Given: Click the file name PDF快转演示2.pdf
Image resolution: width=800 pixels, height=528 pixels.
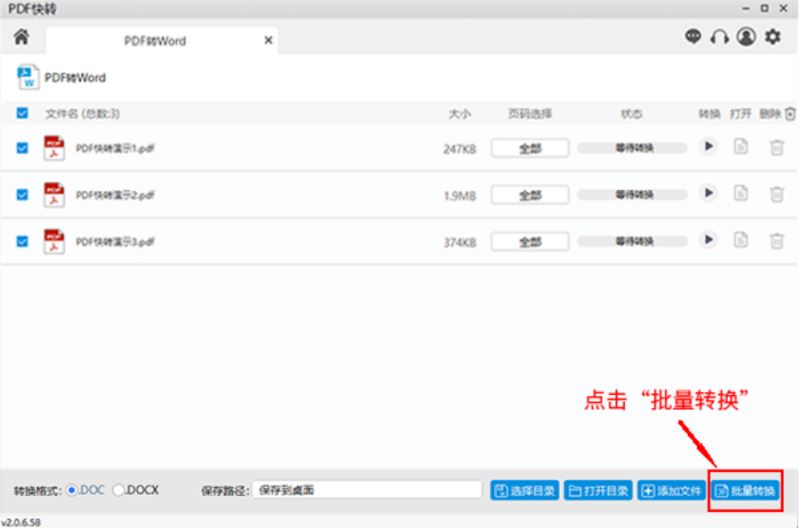Looking at the screenshot, I should click(115, 195).
